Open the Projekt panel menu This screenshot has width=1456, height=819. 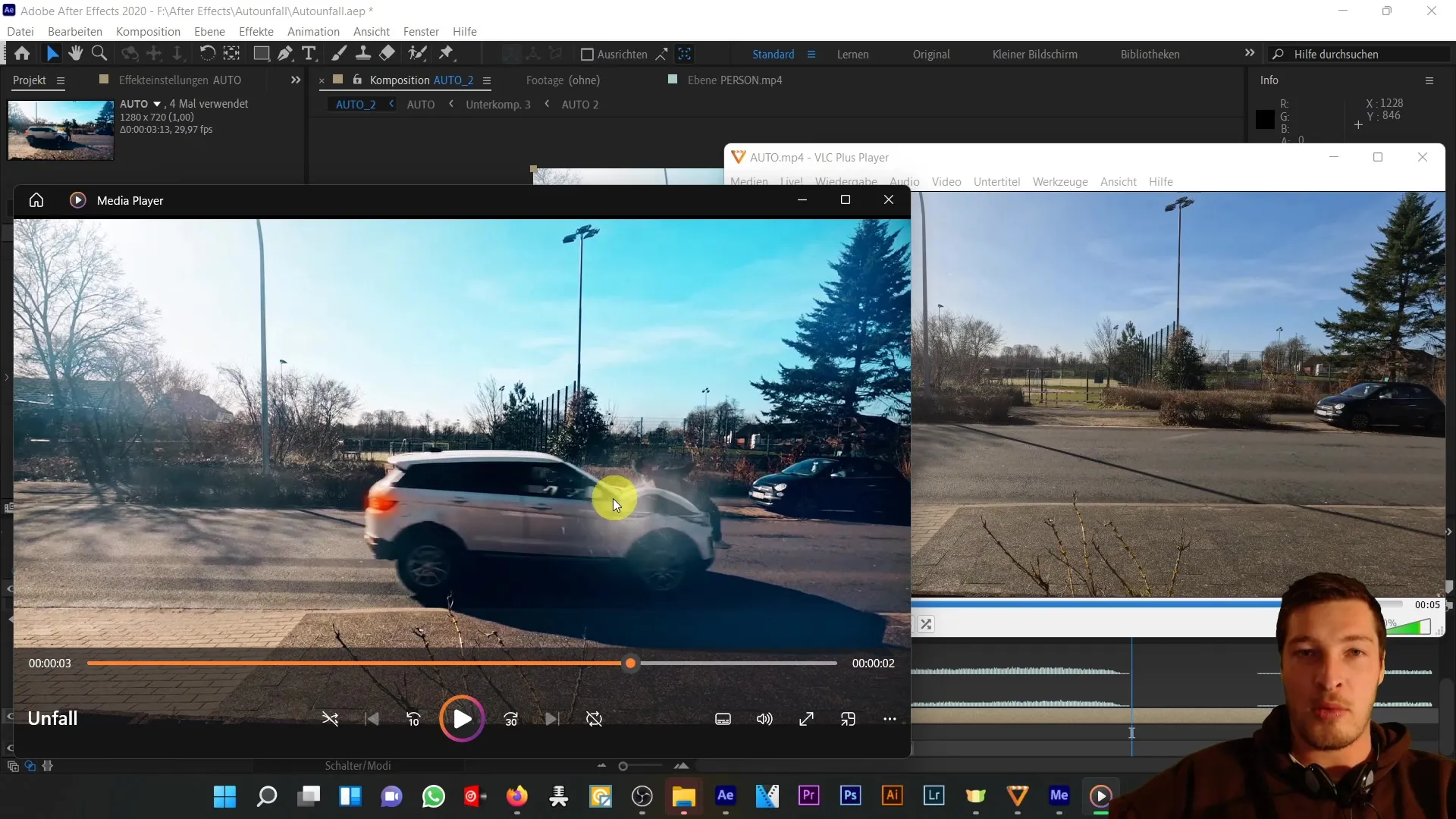click(x=61, y=80)
